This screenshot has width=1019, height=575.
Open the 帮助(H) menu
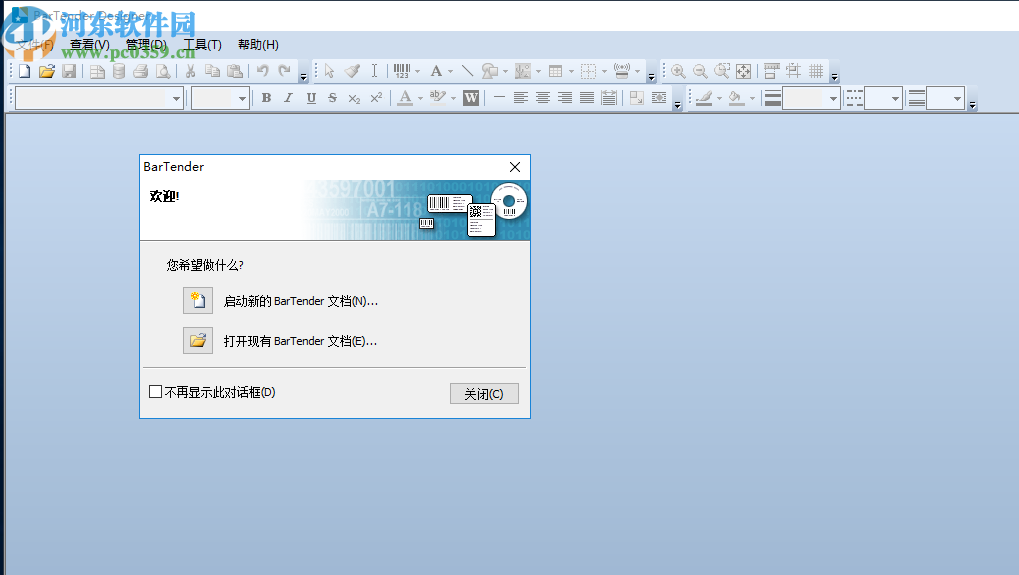[258, 44]
